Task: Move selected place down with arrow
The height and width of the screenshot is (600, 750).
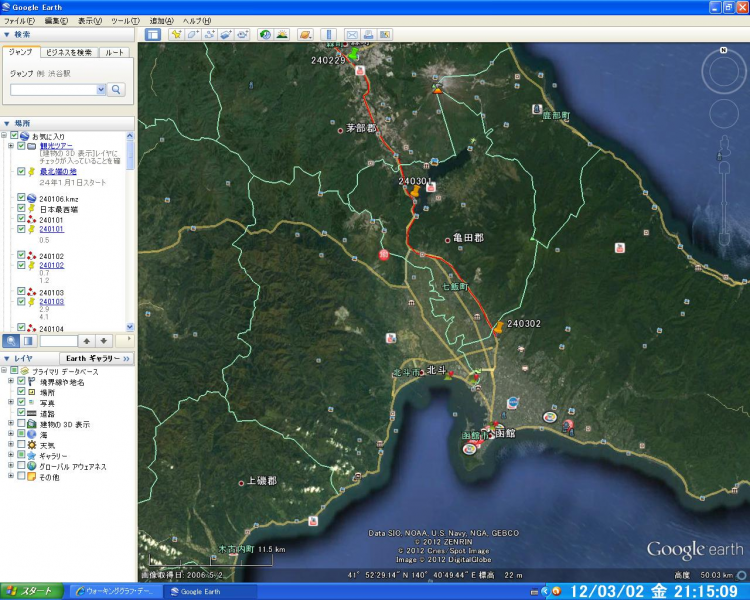Action: point(103,341)
